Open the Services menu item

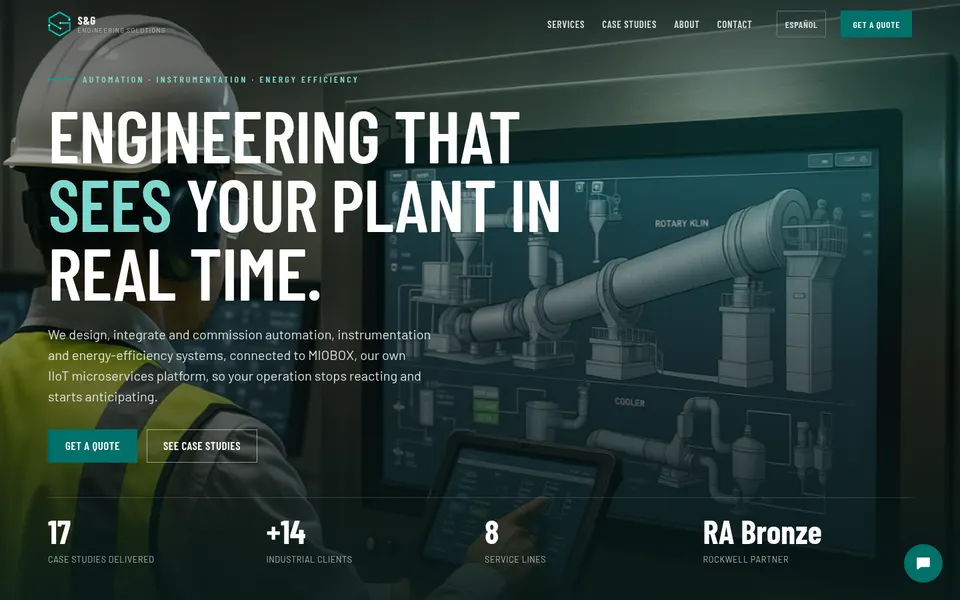pos(566,24)
